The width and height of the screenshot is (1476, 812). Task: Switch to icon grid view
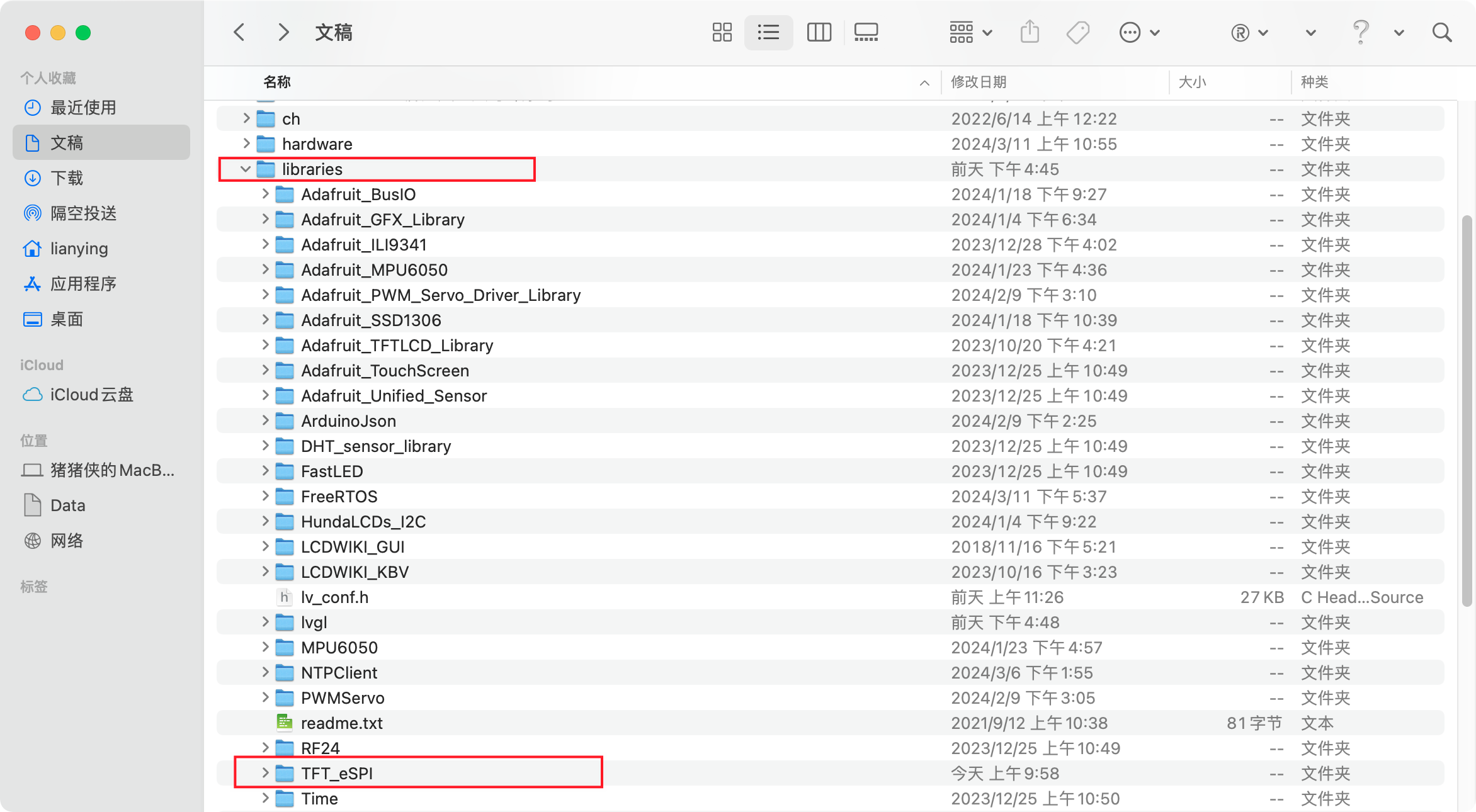click(722, 32)
